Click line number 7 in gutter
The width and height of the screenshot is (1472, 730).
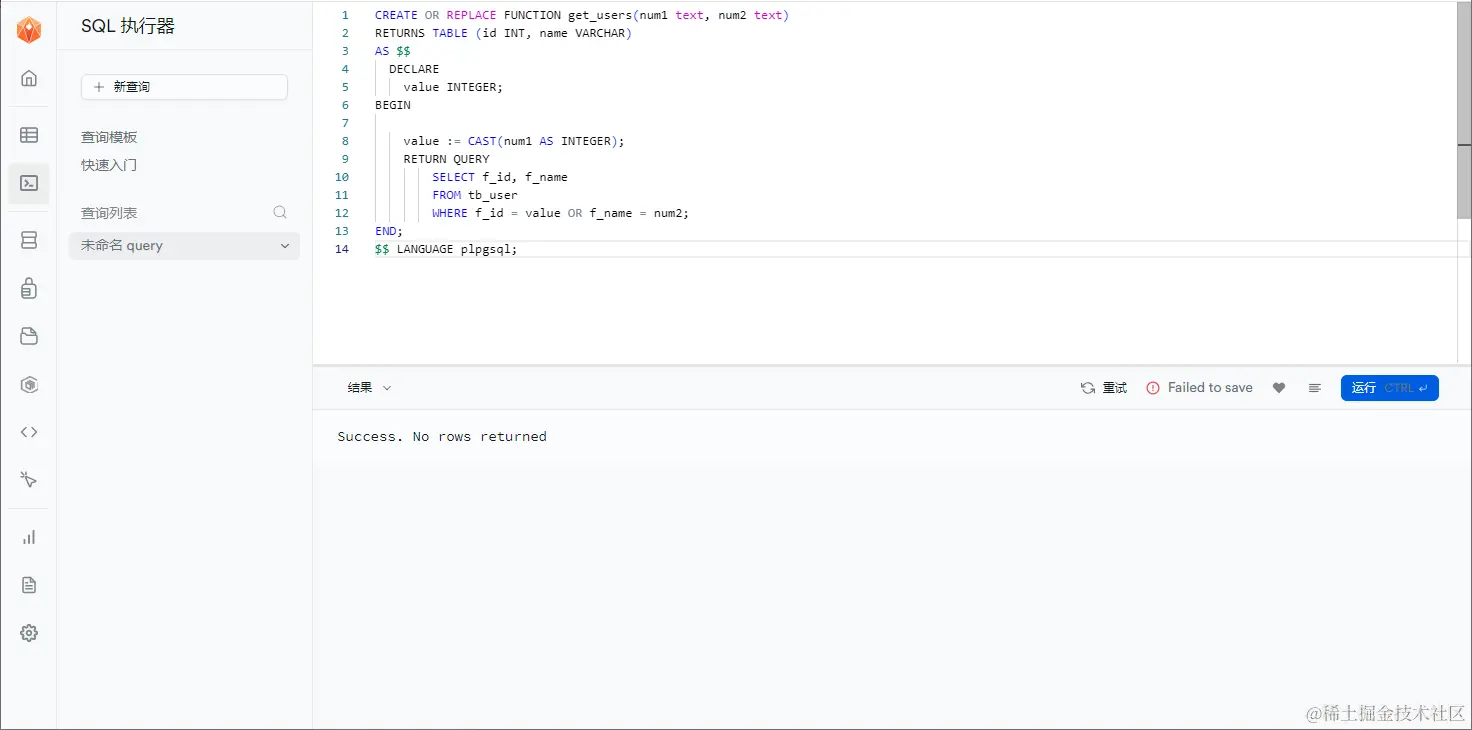click(345, 123)
